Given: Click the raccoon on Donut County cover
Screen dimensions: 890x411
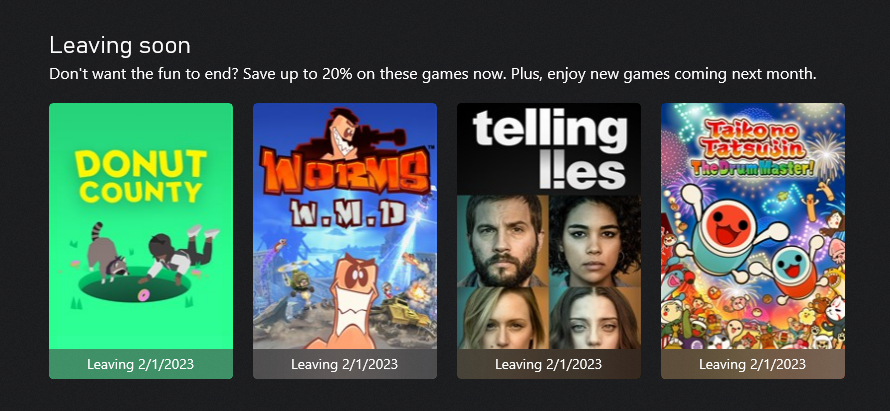Looking at the screenshot, I should click(107, 254).
